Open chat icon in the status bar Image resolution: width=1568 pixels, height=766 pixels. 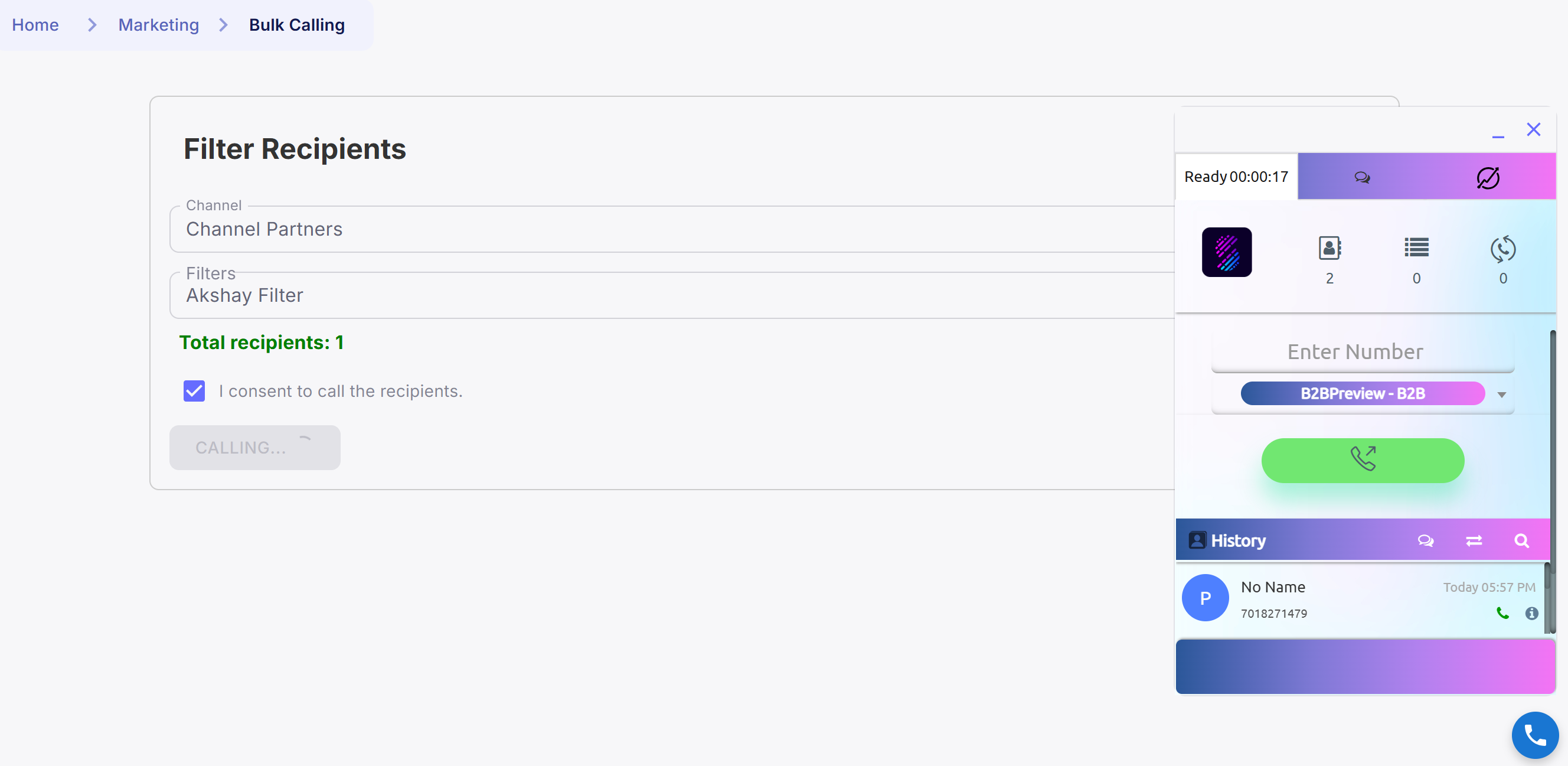[x=1363, y=177]
